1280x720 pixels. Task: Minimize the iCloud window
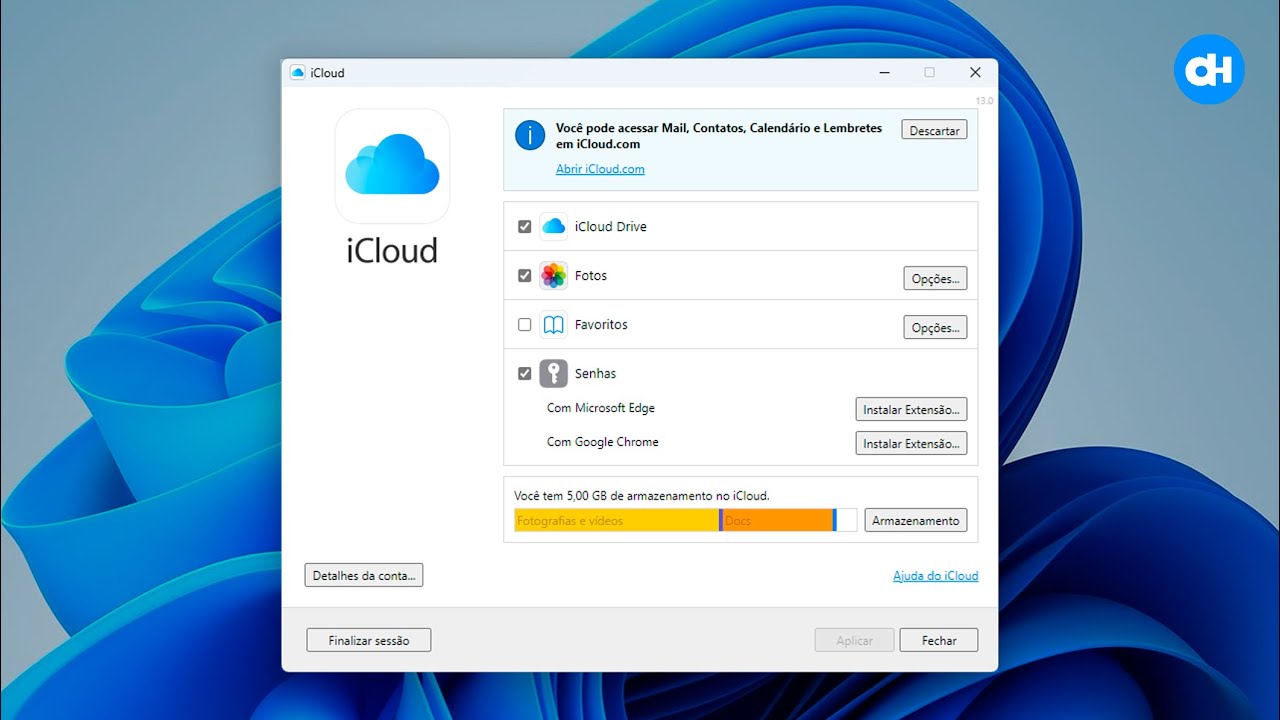tap(884, 73)
